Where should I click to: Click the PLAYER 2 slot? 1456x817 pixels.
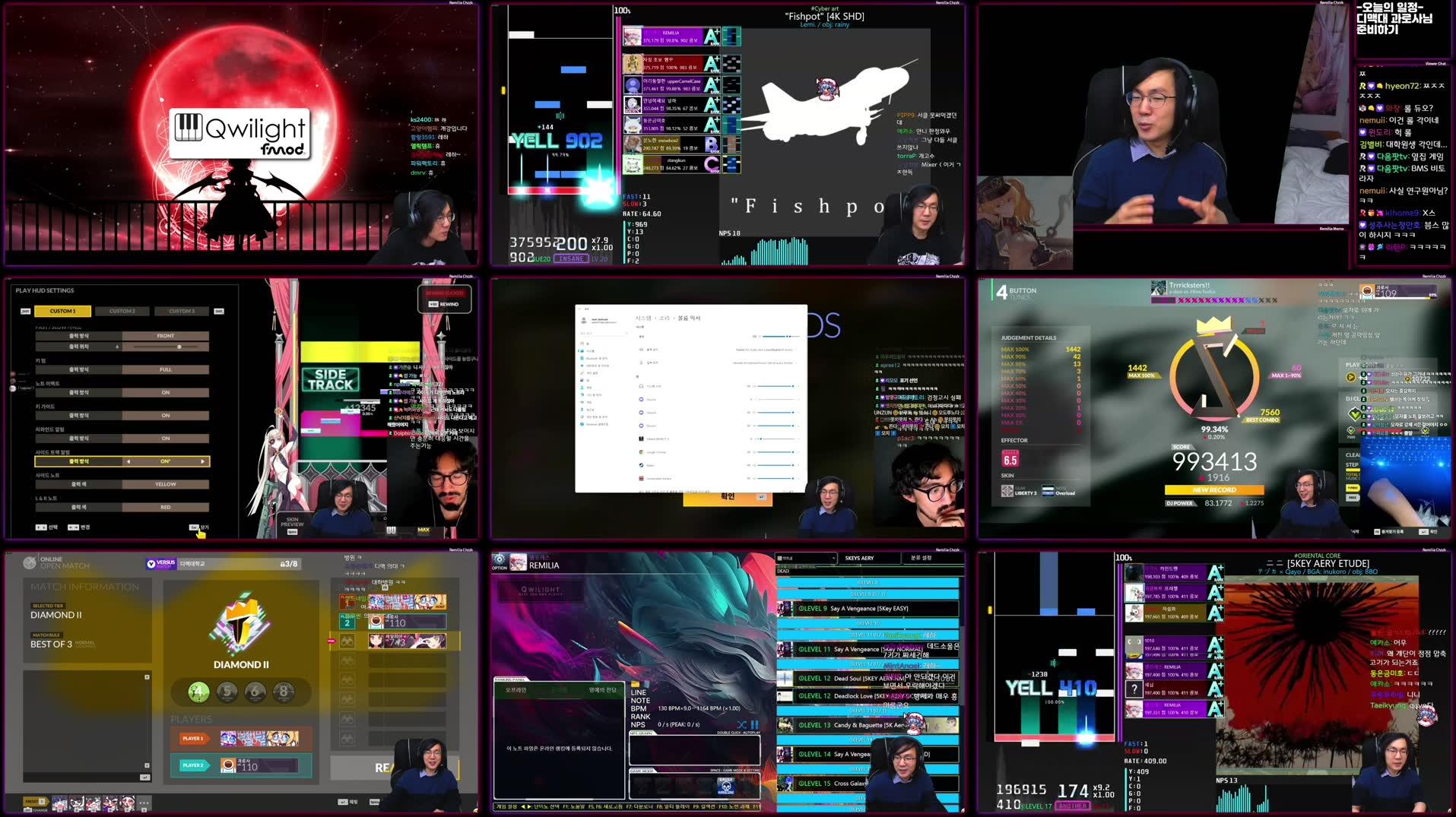(x=240, y=765)
